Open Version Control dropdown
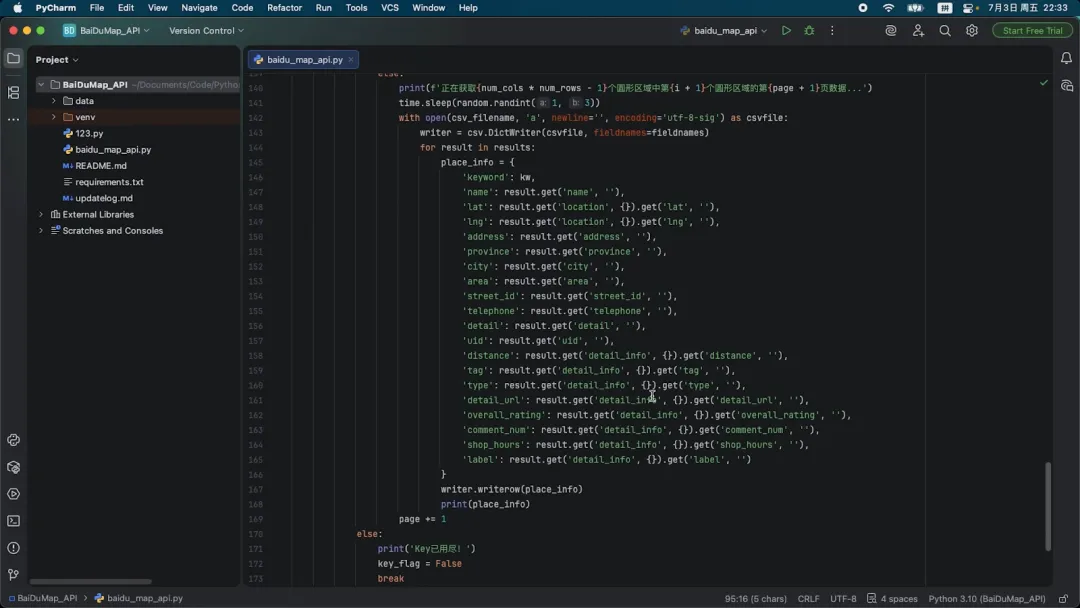Image resolution: width=1080 pixels, height=608 pixels. [207, 30]
